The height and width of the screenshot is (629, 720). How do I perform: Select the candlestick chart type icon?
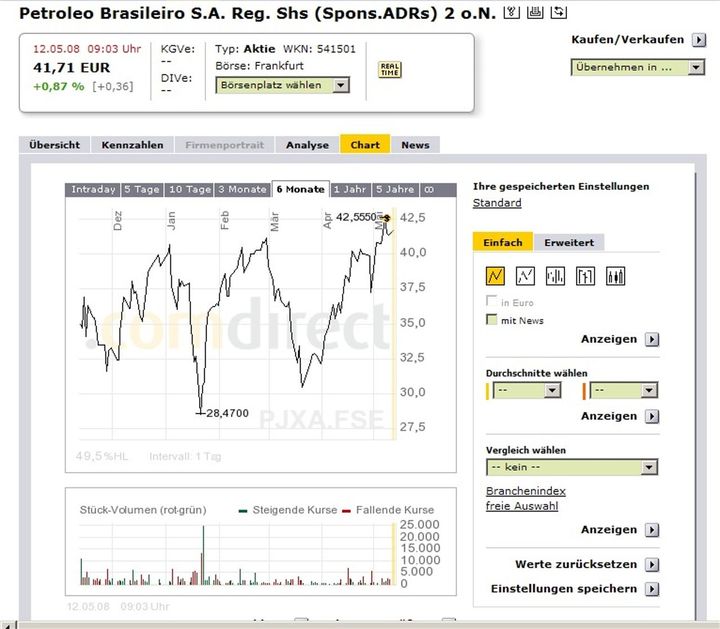[615, 276]
